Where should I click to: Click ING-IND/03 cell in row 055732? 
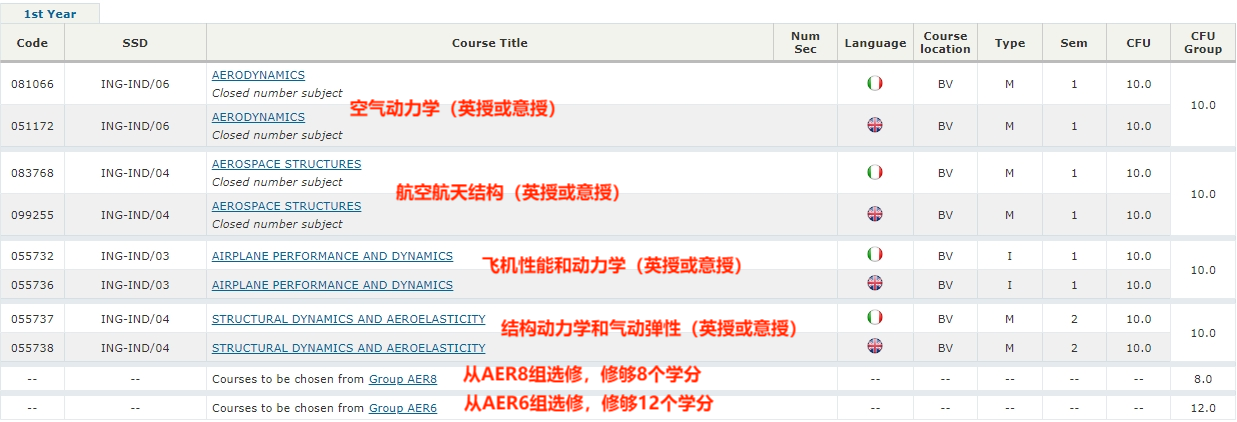click(x=135, y=256)
